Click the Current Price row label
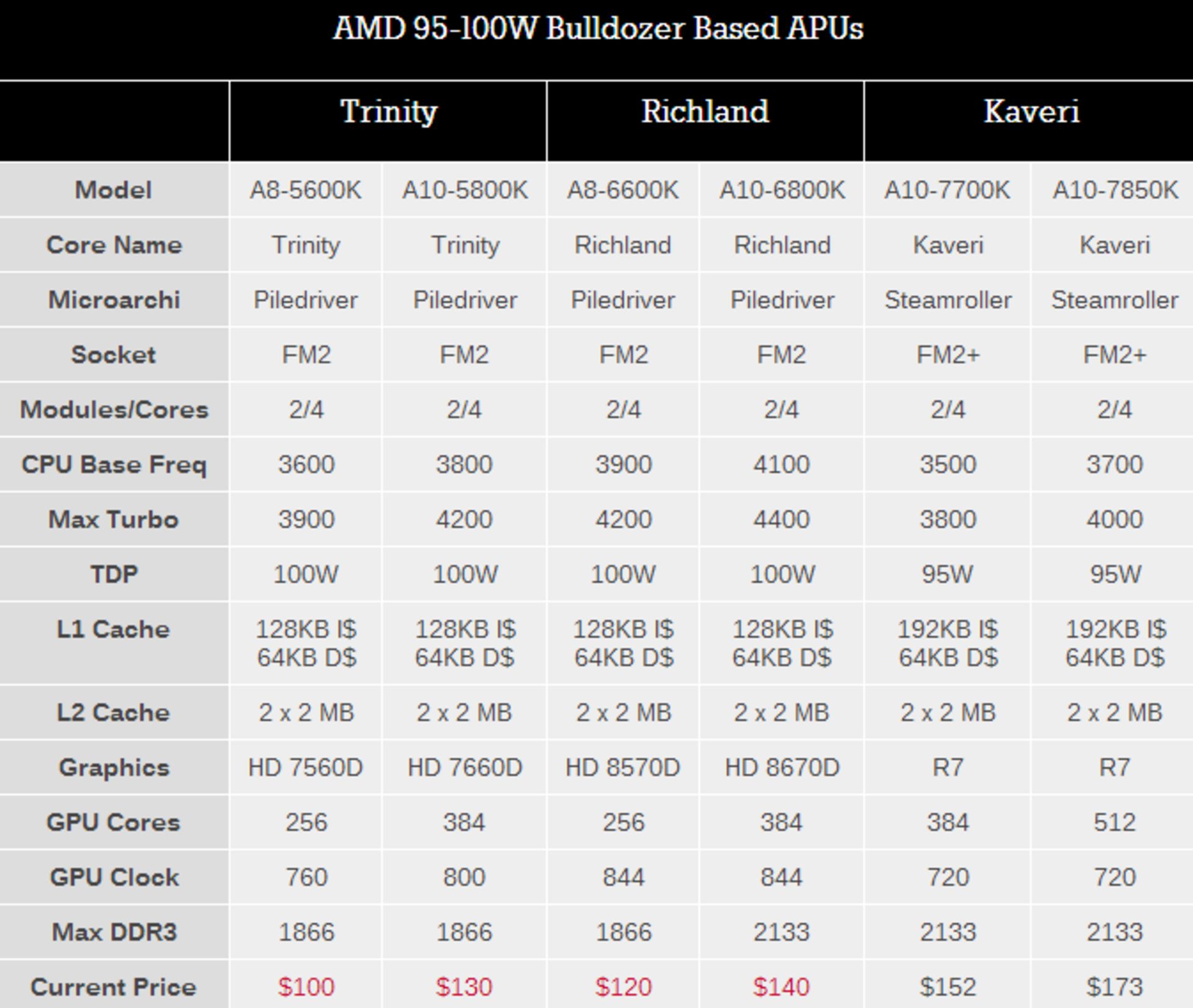Screen dimensions: 1193x1008 coord(114,986)
